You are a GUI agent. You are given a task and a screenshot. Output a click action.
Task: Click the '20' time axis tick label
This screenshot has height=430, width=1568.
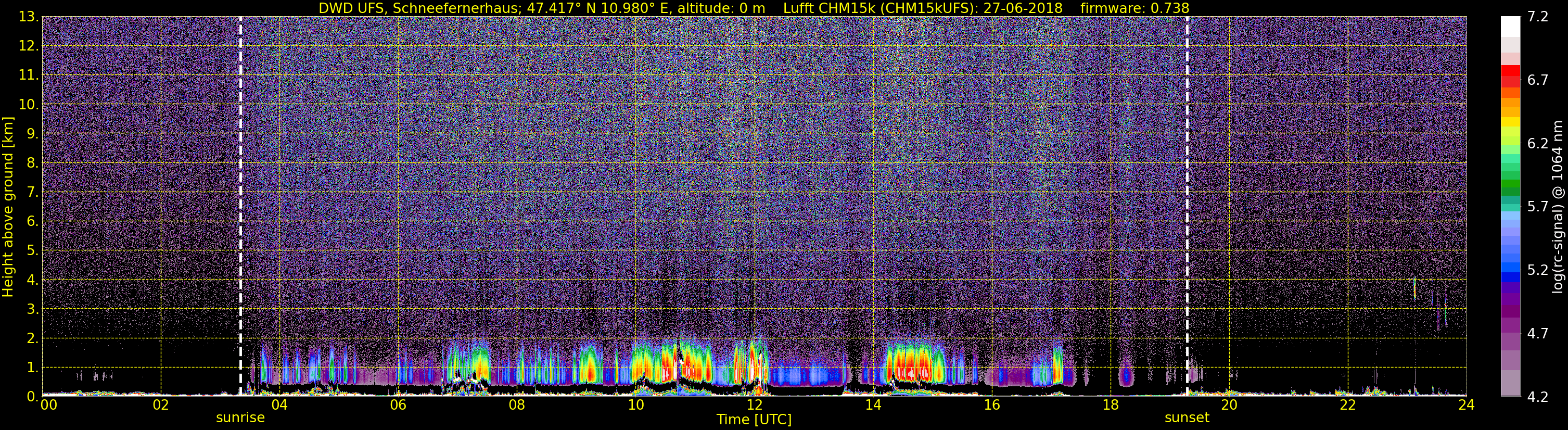pyautogui.click(x=1229, y=405)
